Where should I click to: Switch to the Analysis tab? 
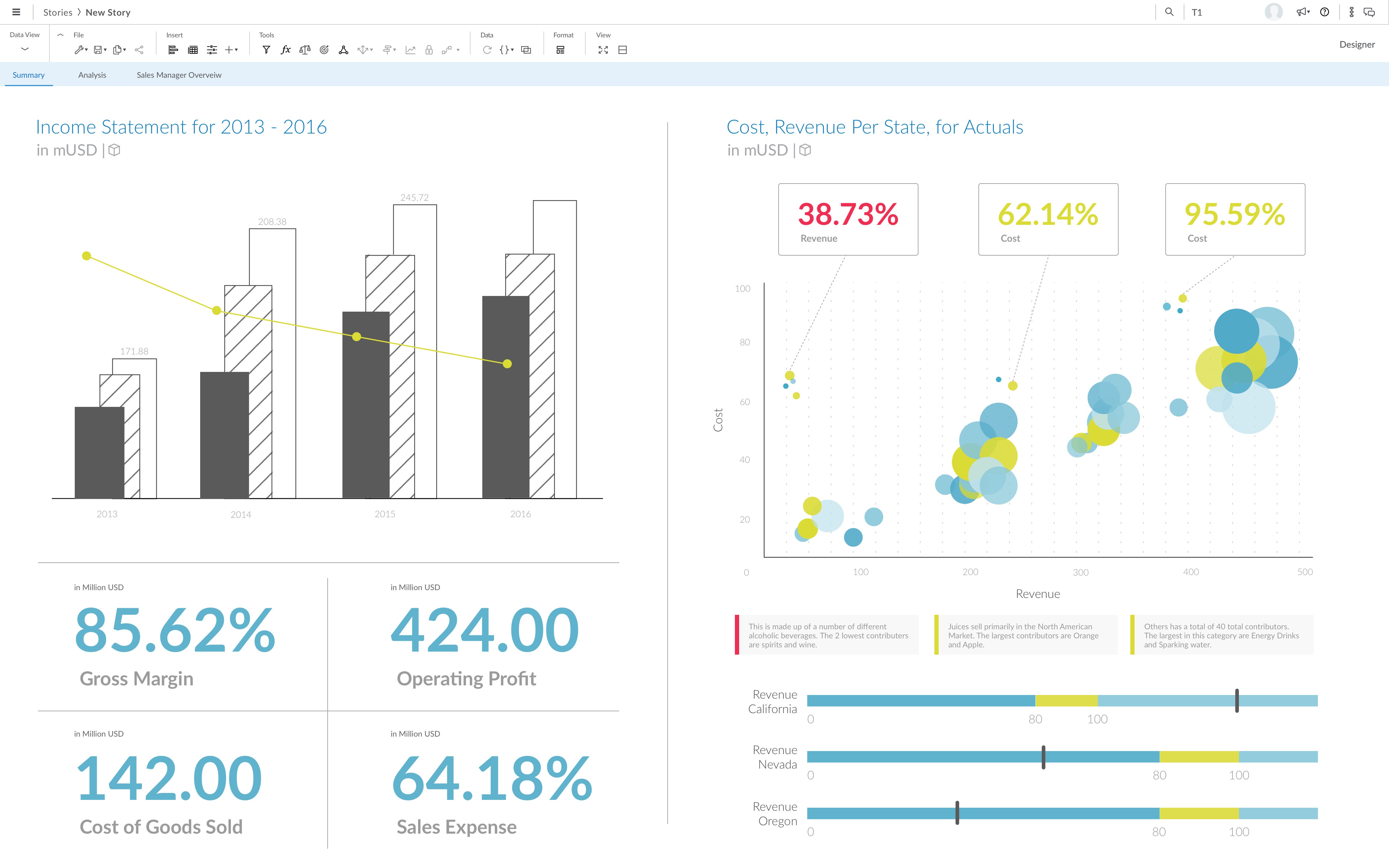pos(93,75)
